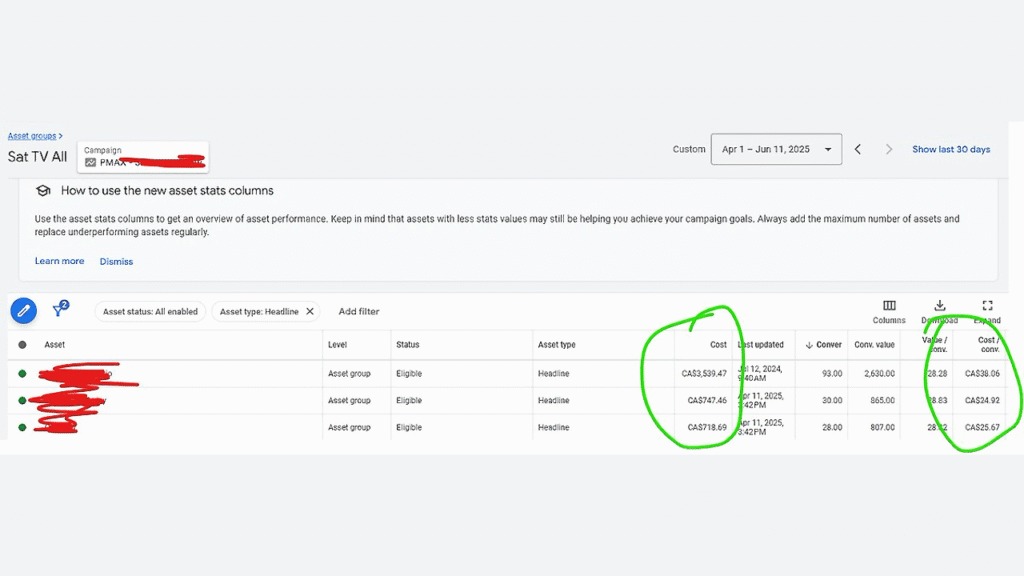Open the Campaign PMAX selector
The height and width of the screenshot is (576, 1024).
click(143, 157)
